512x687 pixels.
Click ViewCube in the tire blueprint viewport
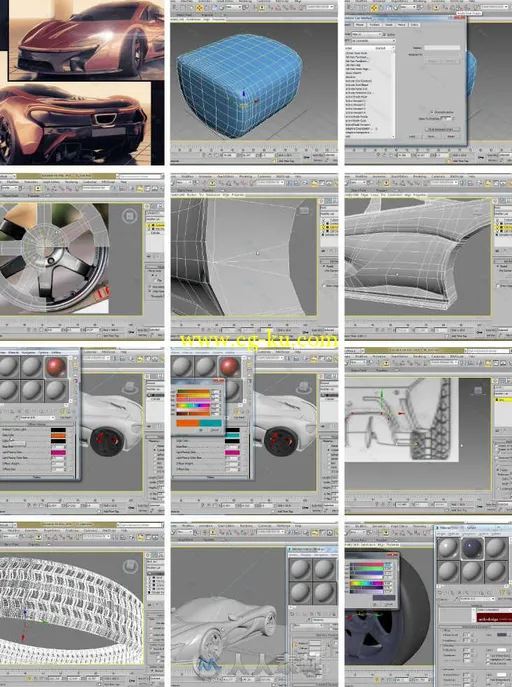click(x=478, y=390)
